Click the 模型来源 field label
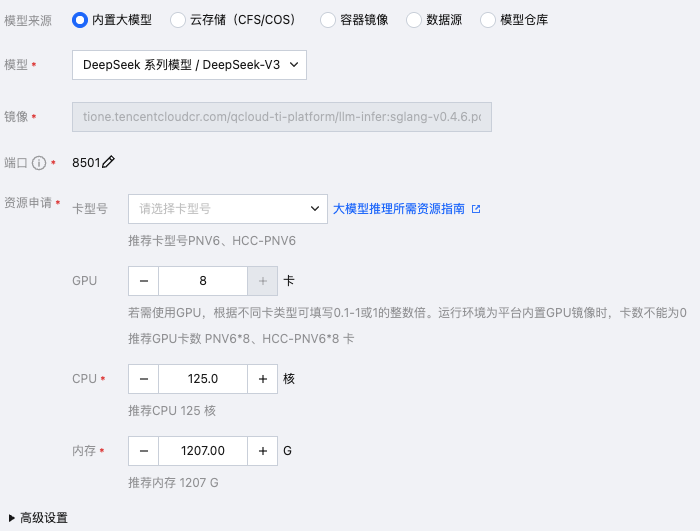Viewport: 700px width, 531px height. [x=28, y=21]
